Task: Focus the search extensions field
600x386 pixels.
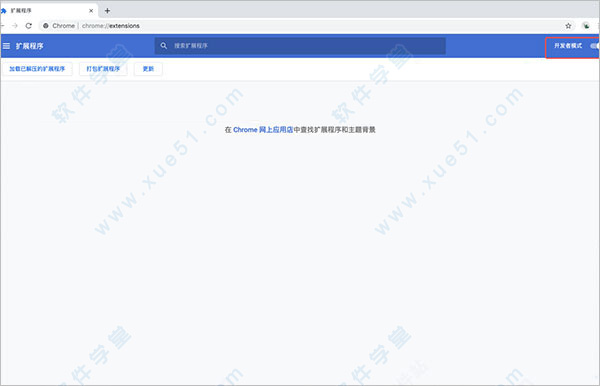Action: pyautogui.click(x=300, y=46)
